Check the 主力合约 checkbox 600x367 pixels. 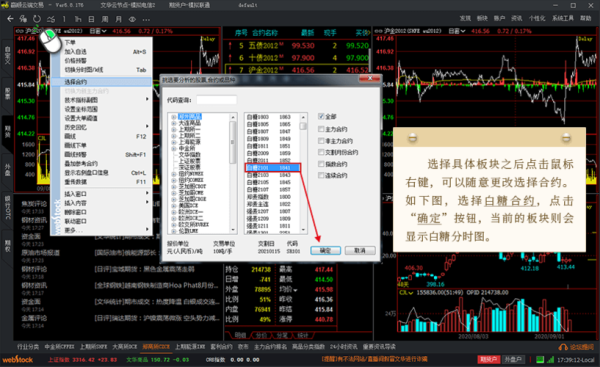tap(321, 129)
